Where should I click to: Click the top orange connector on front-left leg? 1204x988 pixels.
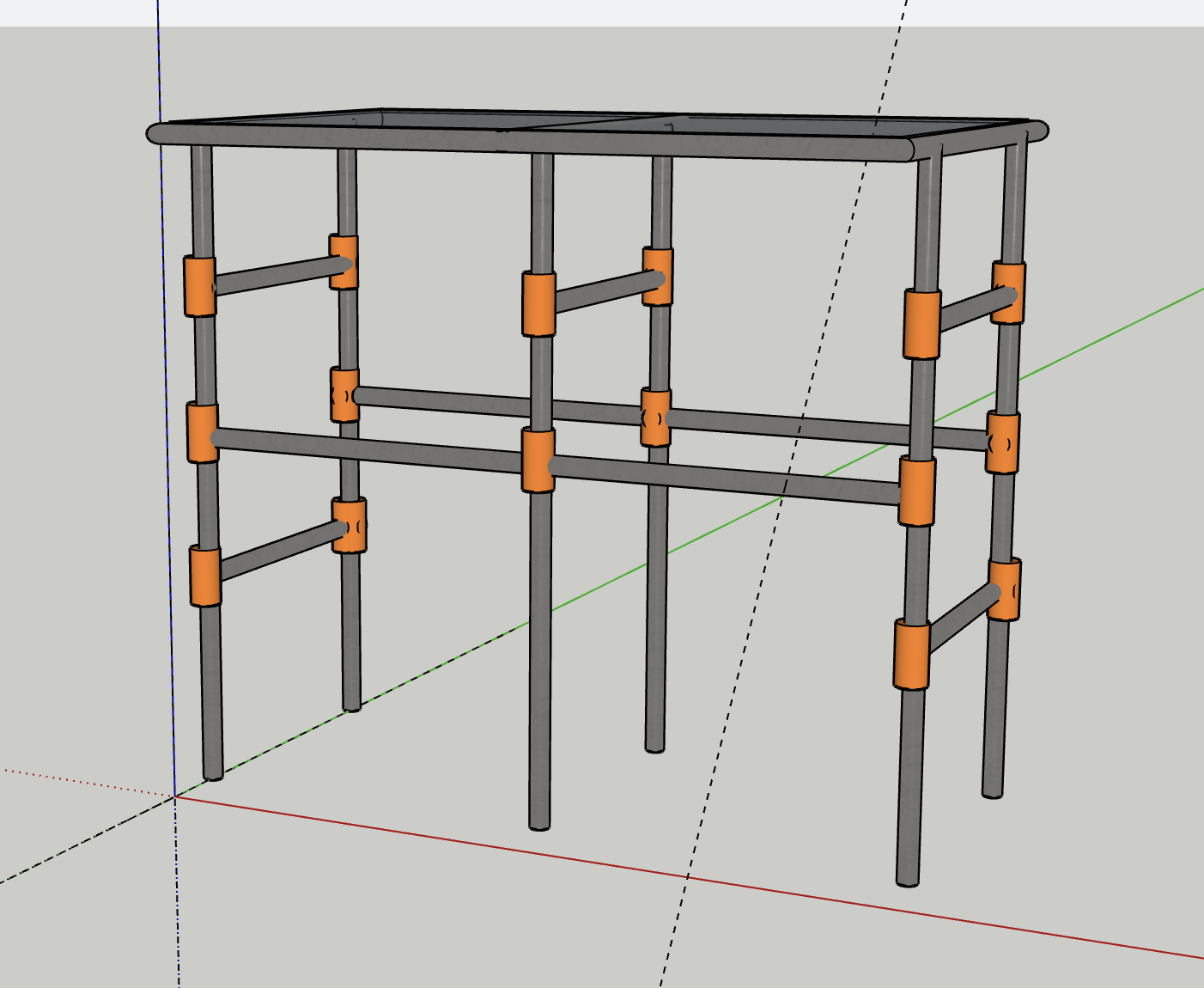coord(200,286)
